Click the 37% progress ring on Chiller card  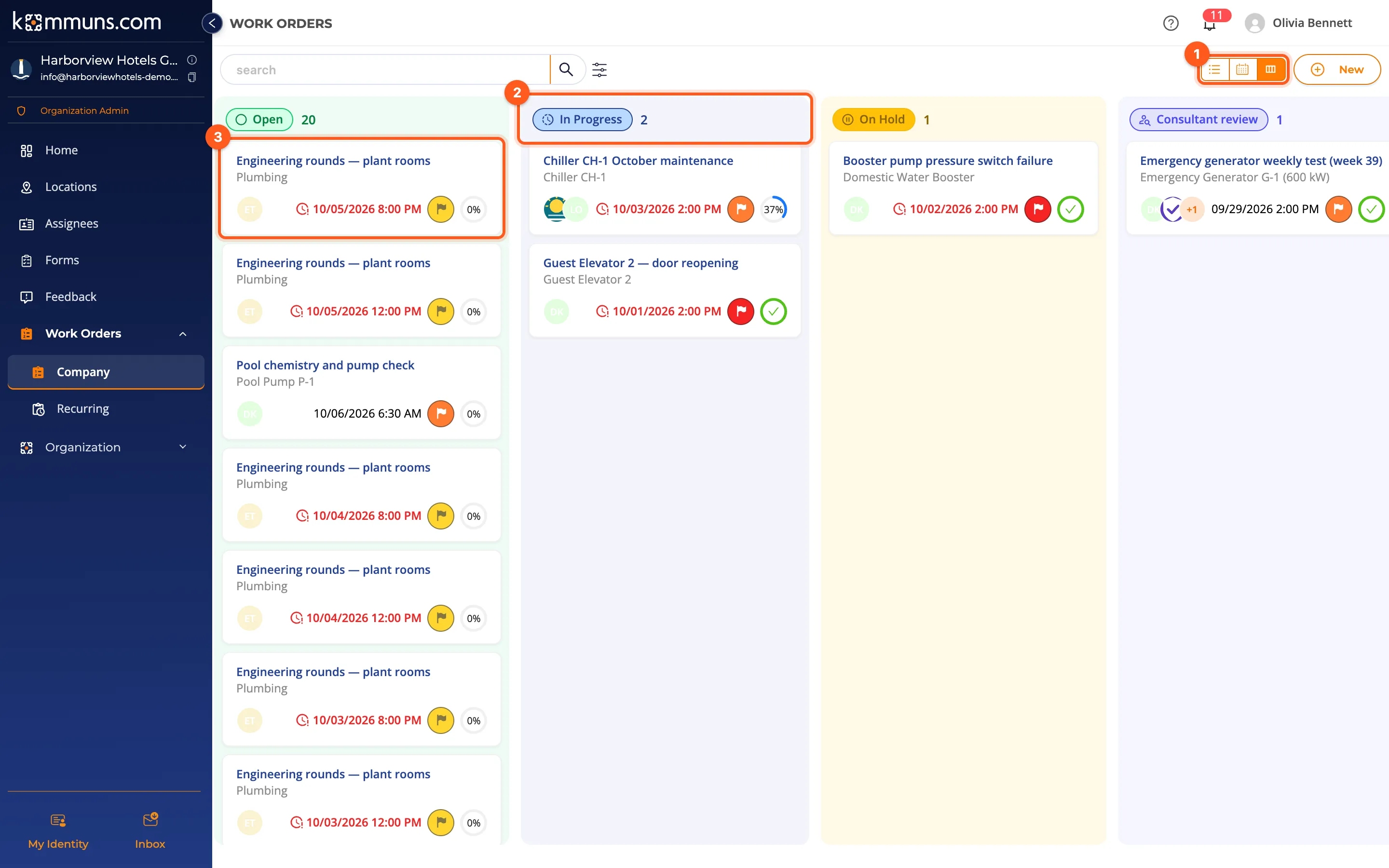[773, 209]
